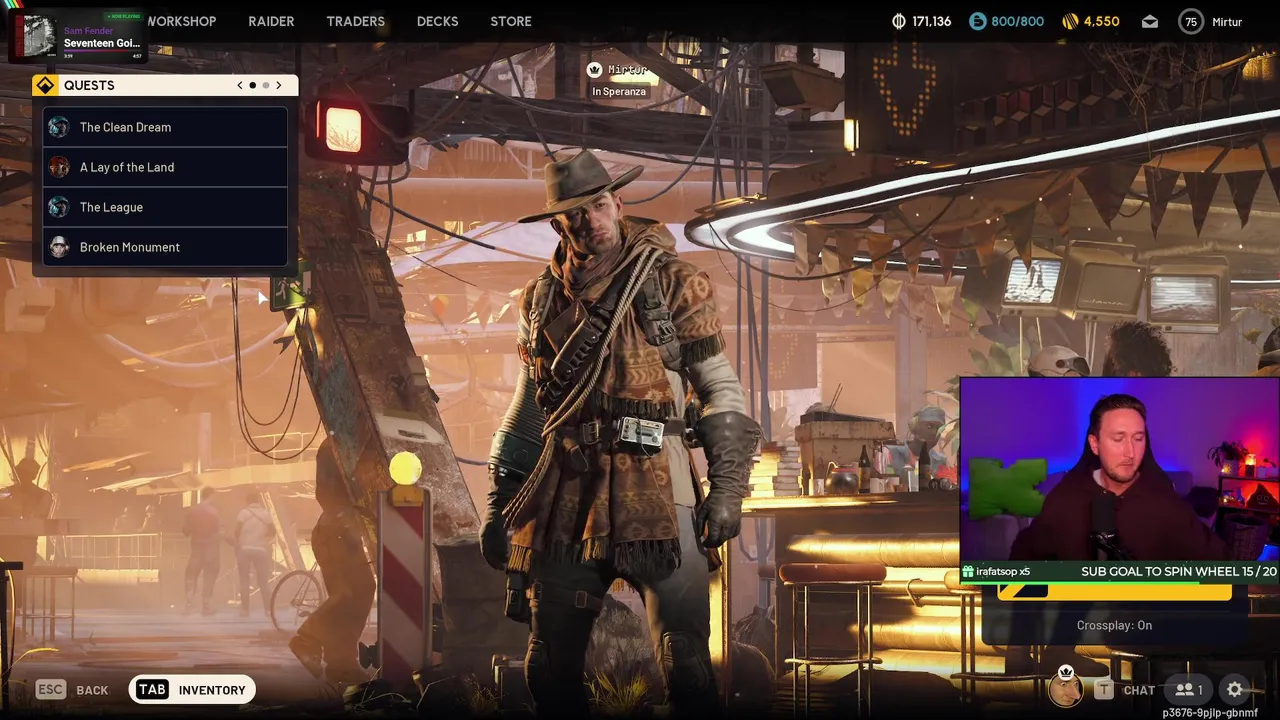Open Inventory with the TAB button
This screenshot has height=720, width=1280.
tap(192, 689)
